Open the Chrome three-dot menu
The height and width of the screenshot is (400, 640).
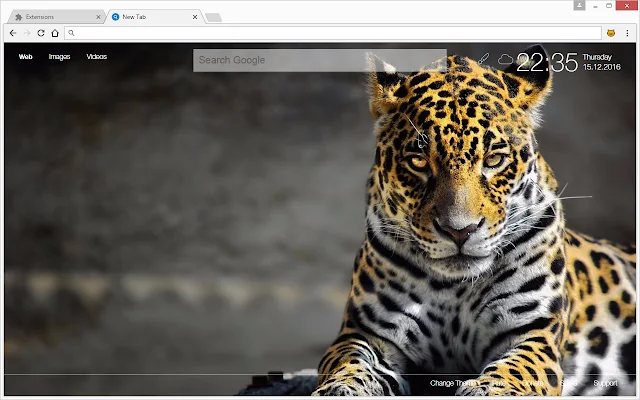coord(627,33)
